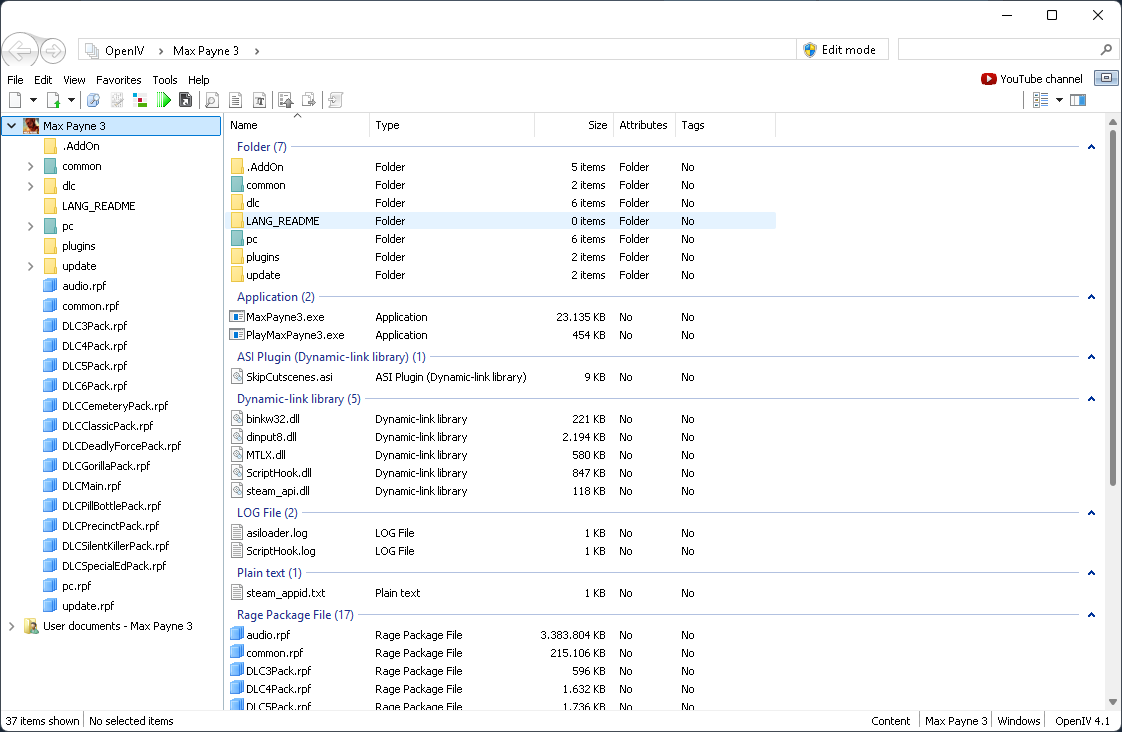Select common.rpf archive icon in file list

coord(237,652)
